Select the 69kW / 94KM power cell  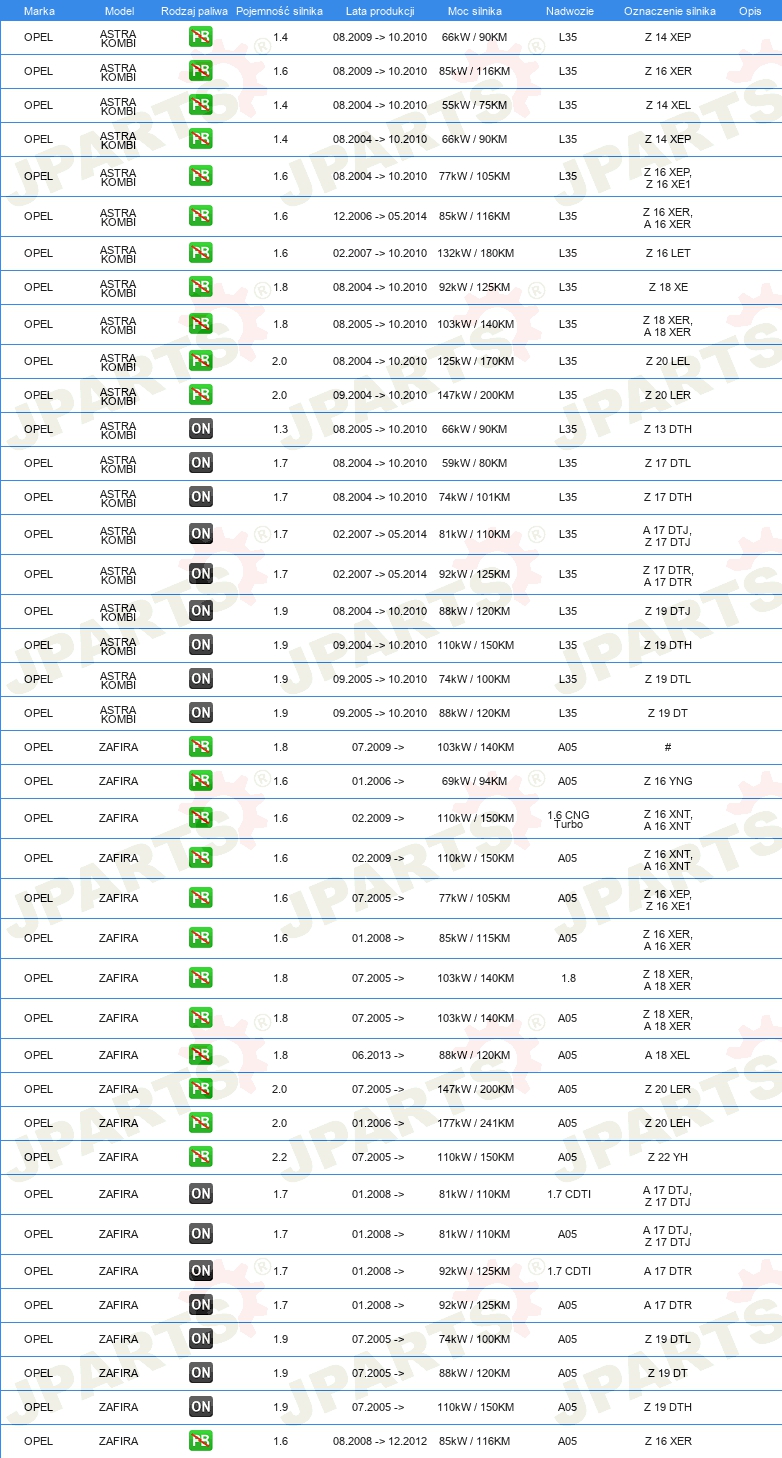[x=475, y=781]
